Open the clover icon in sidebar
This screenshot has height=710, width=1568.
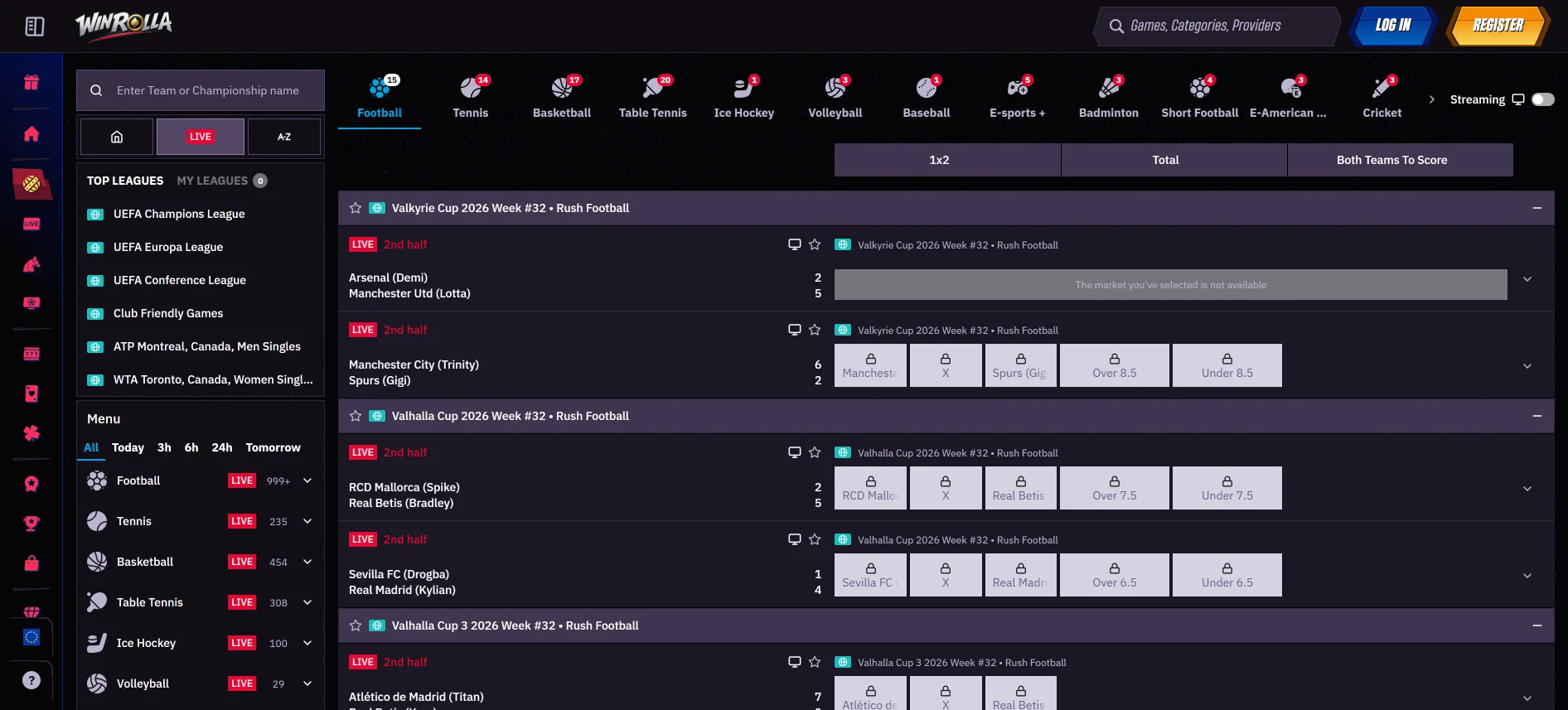(x=31, y=432)
